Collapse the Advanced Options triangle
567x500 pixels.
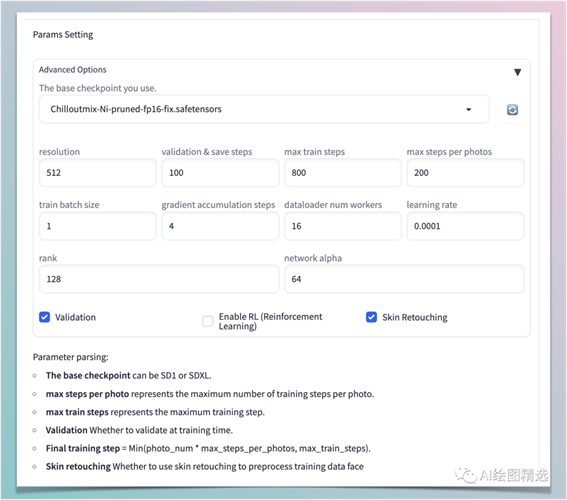click(517, 72)
